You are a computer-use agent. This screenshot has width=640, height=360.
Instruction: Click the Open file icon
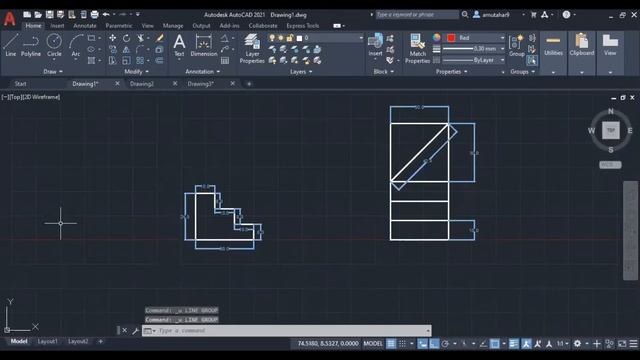pyautogui.click(x=38, y=15)
